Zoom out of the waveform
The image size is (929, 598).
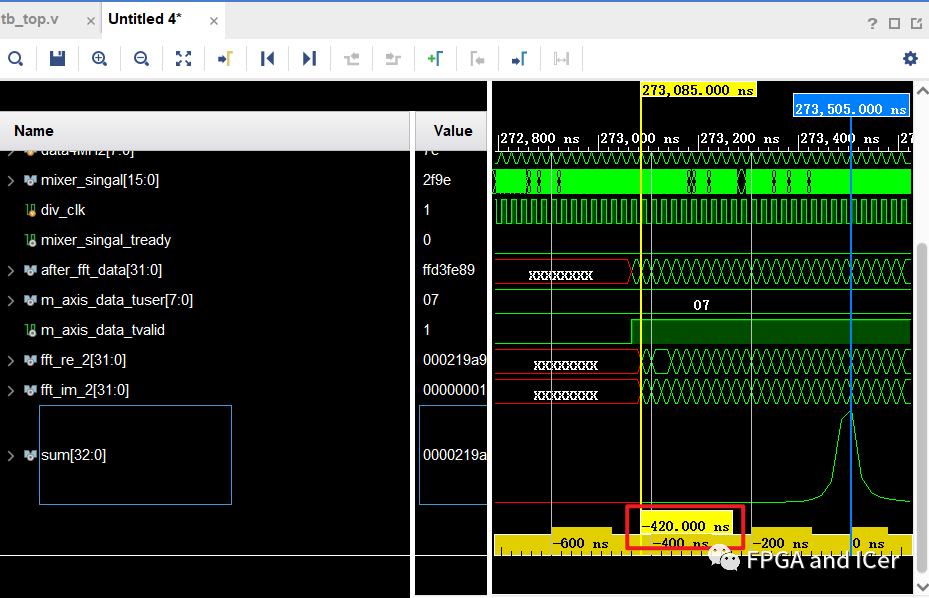point(142,59)
